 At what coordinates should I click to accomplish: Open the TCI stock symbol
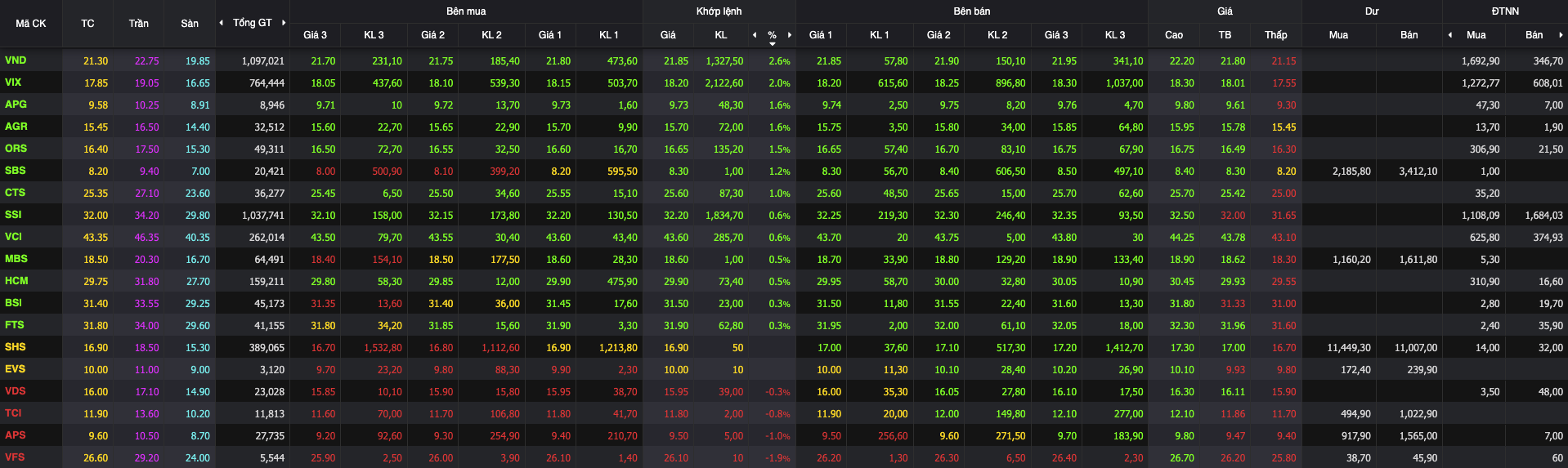point(13,413)
